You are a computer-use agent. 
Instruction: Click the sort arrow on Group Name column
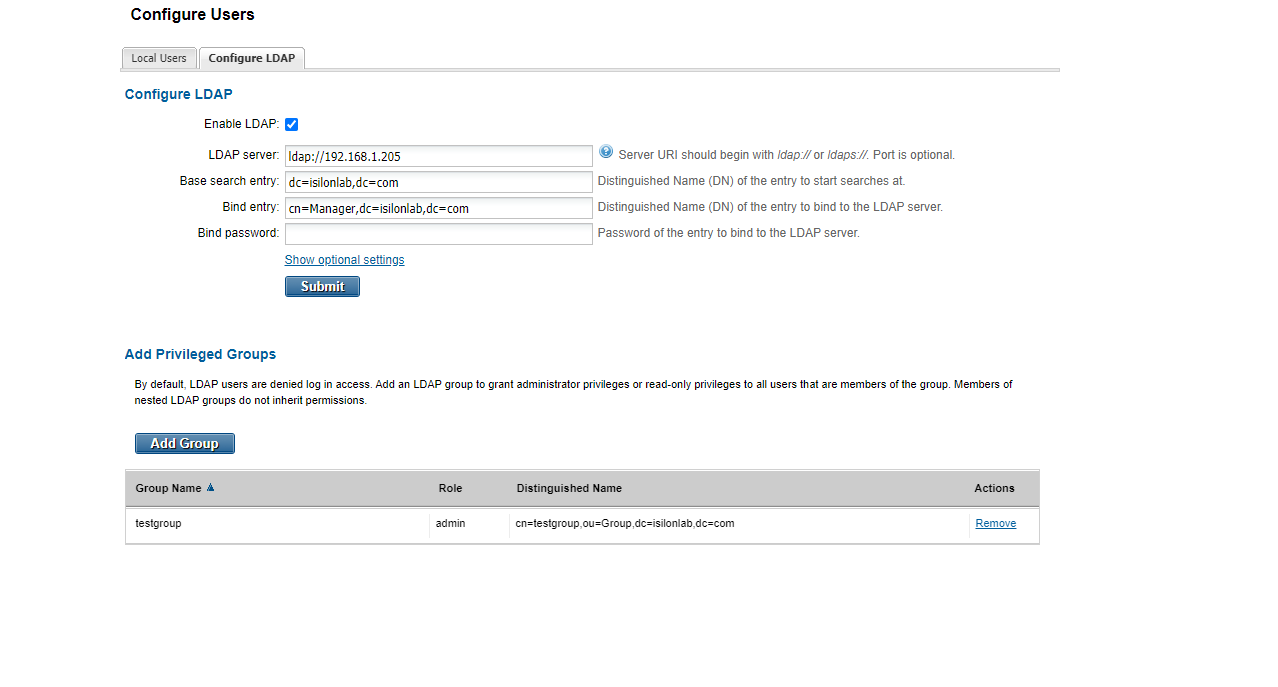[x=210, y=487]
